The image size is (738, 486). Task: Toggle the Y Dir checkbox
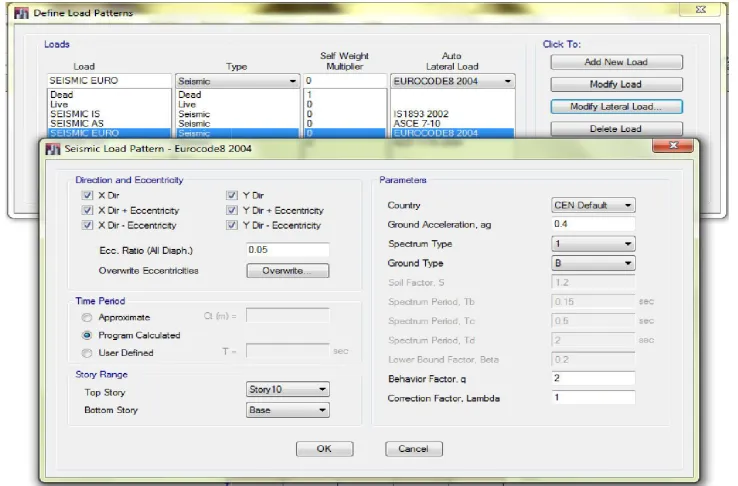232,195
